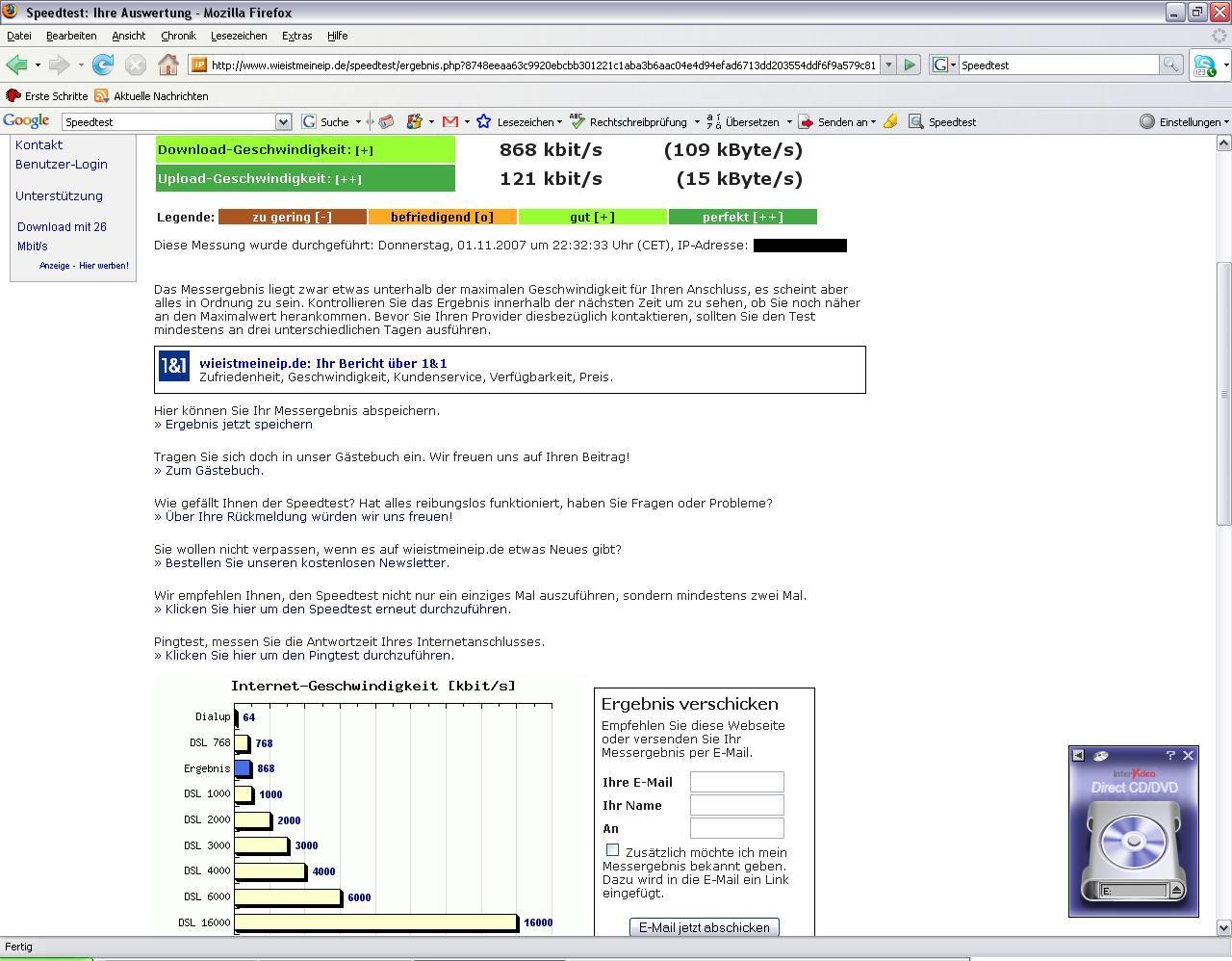This screenshot has width=1232, height=961.
Task: Open the Benutzer-Login sidebar link
Action: coord(62,164)
